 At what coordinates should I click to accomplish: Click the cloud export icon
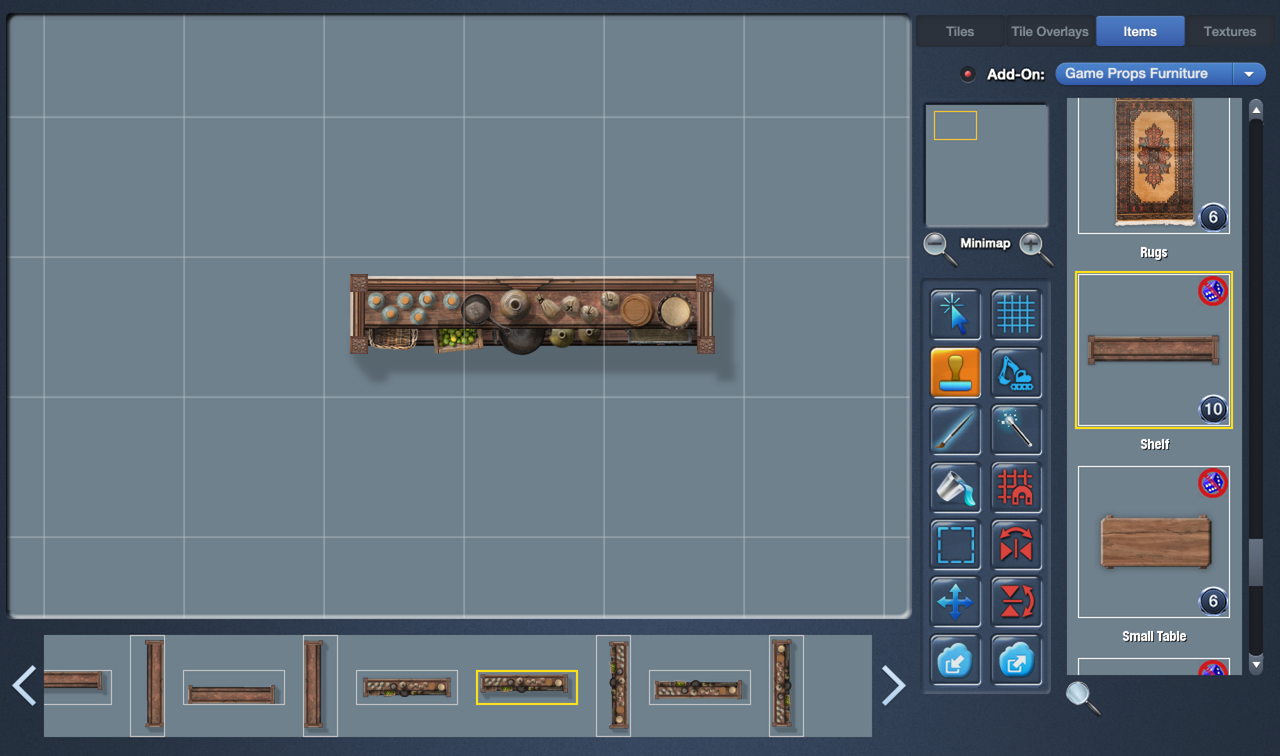point(1016,660)
